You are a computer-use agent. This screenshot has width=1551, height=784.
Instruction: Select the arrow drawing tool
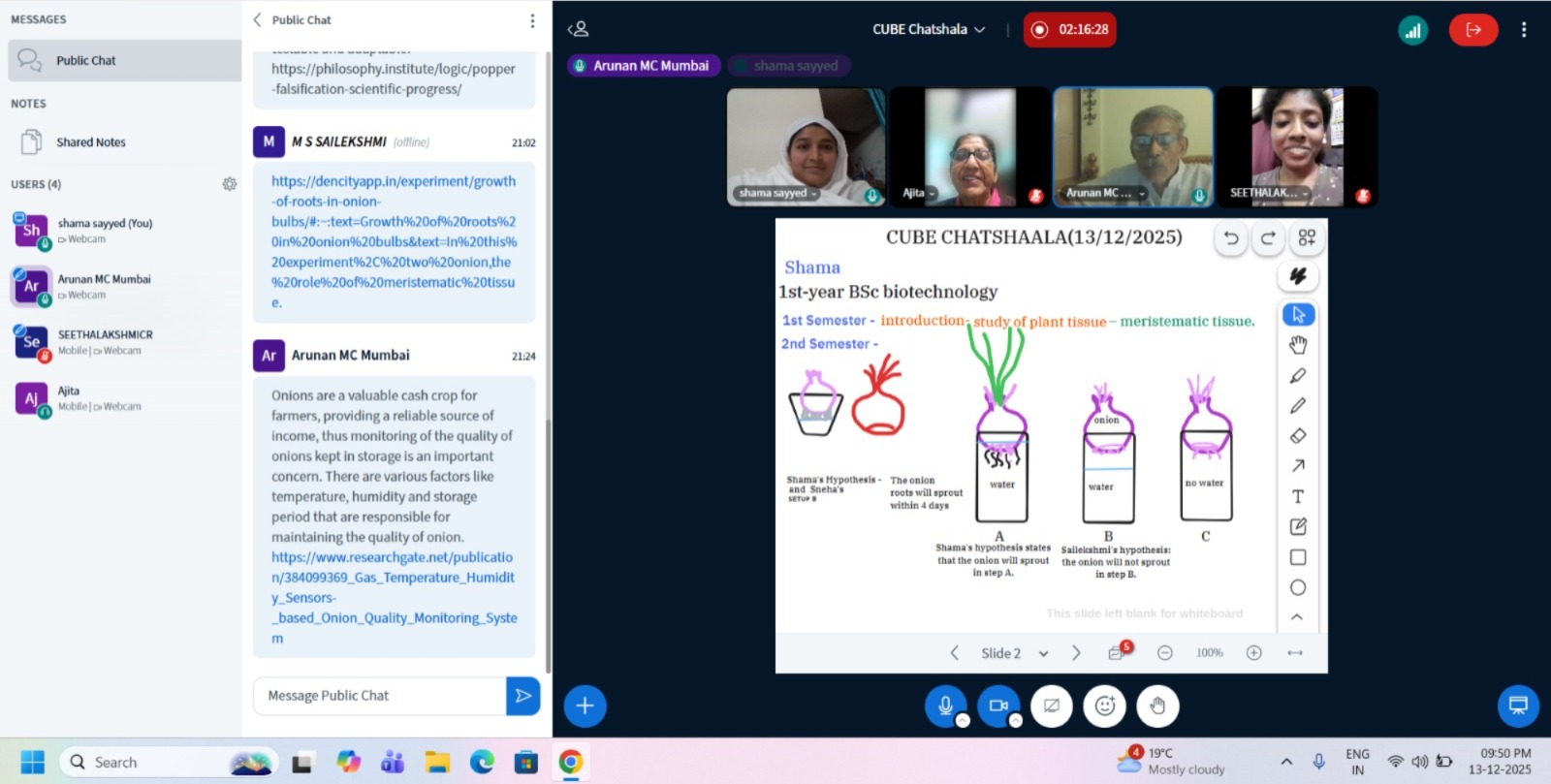click(x=1298, y=466)
